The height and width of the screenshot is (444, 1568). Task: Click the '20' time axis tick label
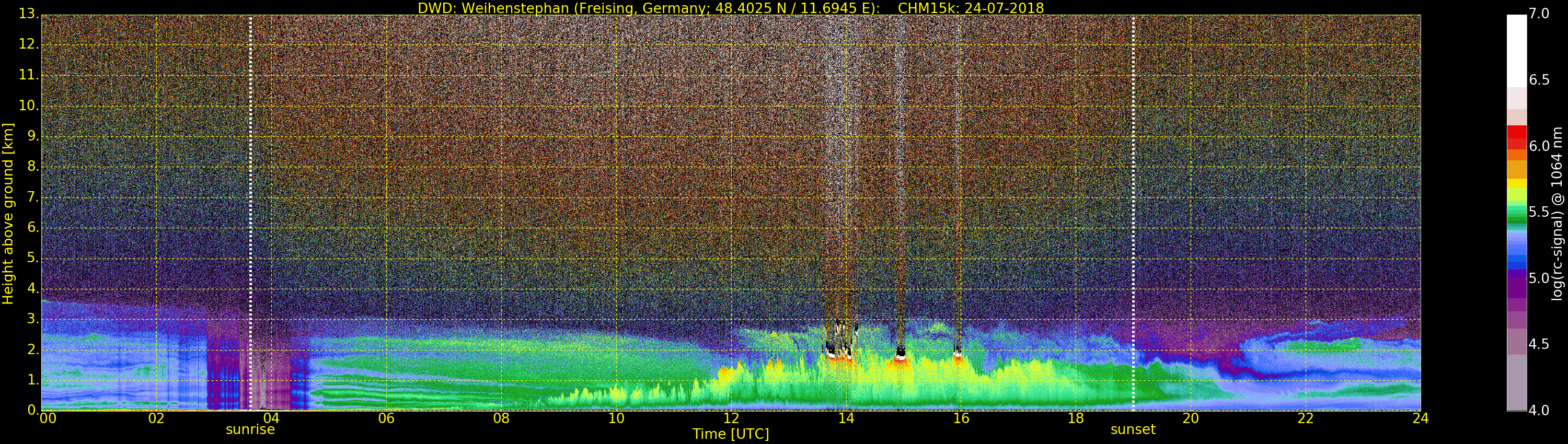pos(1191,418)
